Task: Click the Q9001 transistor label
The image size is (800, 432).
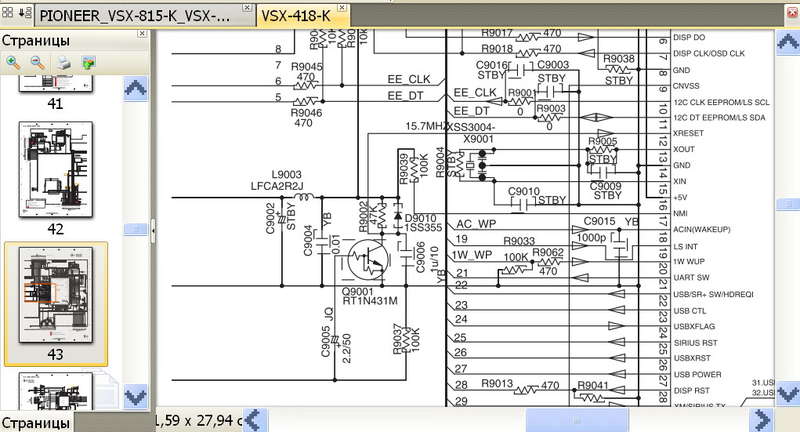Action: pyautogui.click(x=357, y=291)
